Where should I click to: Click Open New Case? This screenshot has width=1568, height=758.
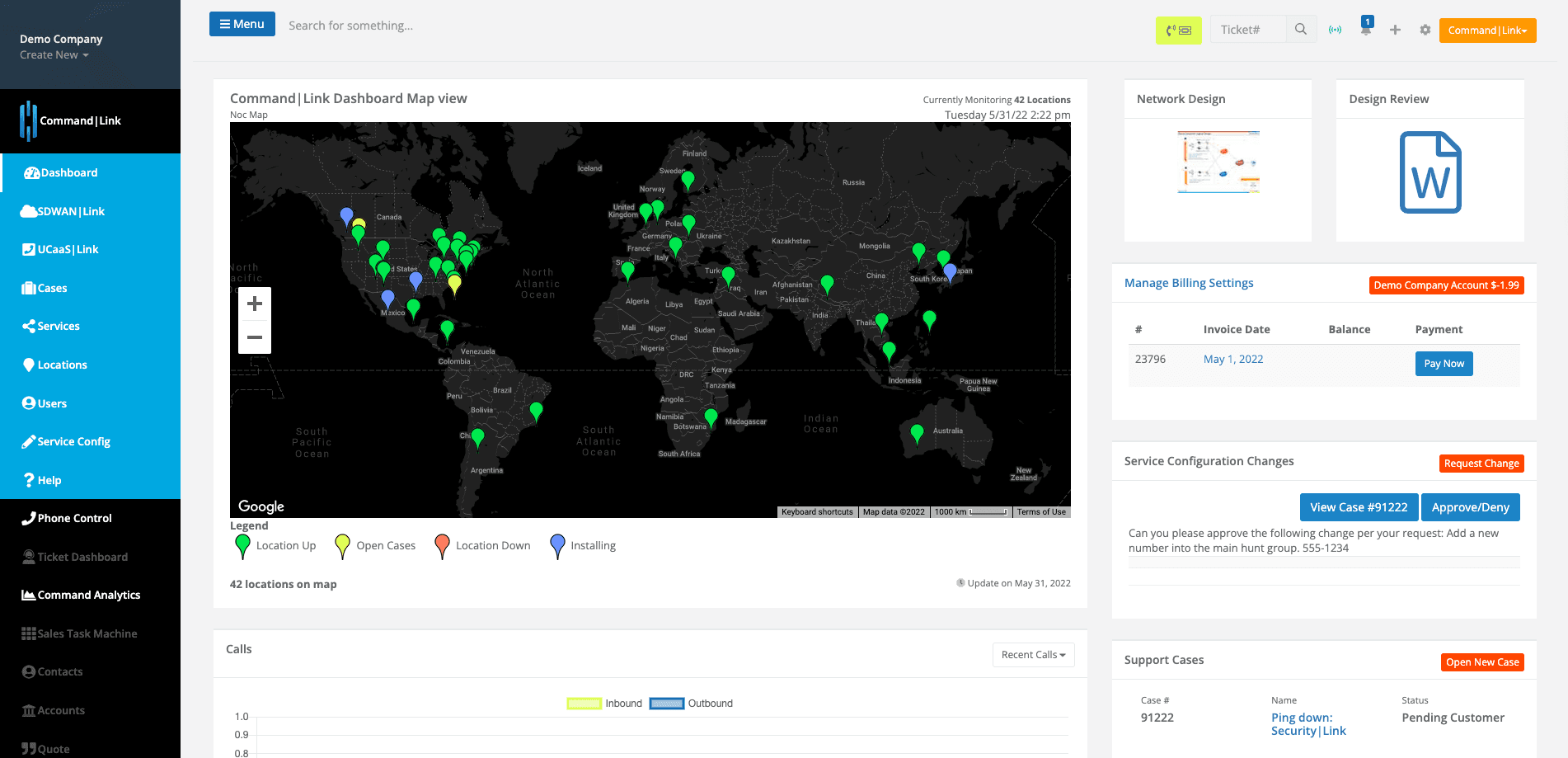pos(1482,662)
